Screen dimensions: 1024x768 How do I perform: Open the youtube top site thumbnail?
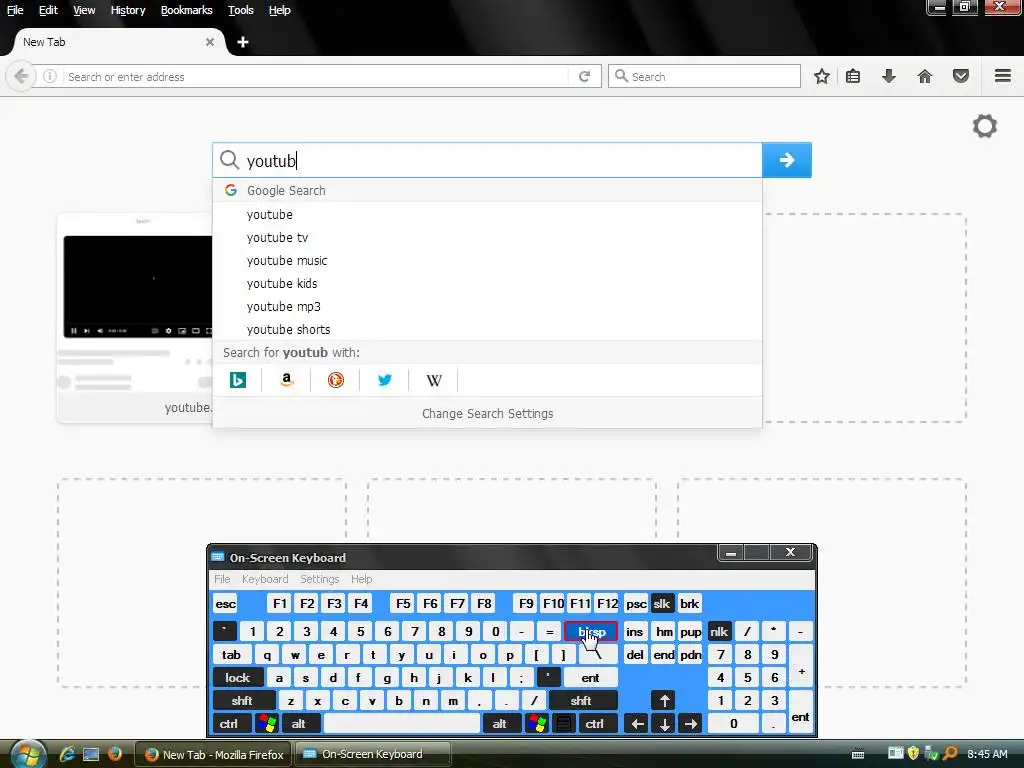click(135, 318)
